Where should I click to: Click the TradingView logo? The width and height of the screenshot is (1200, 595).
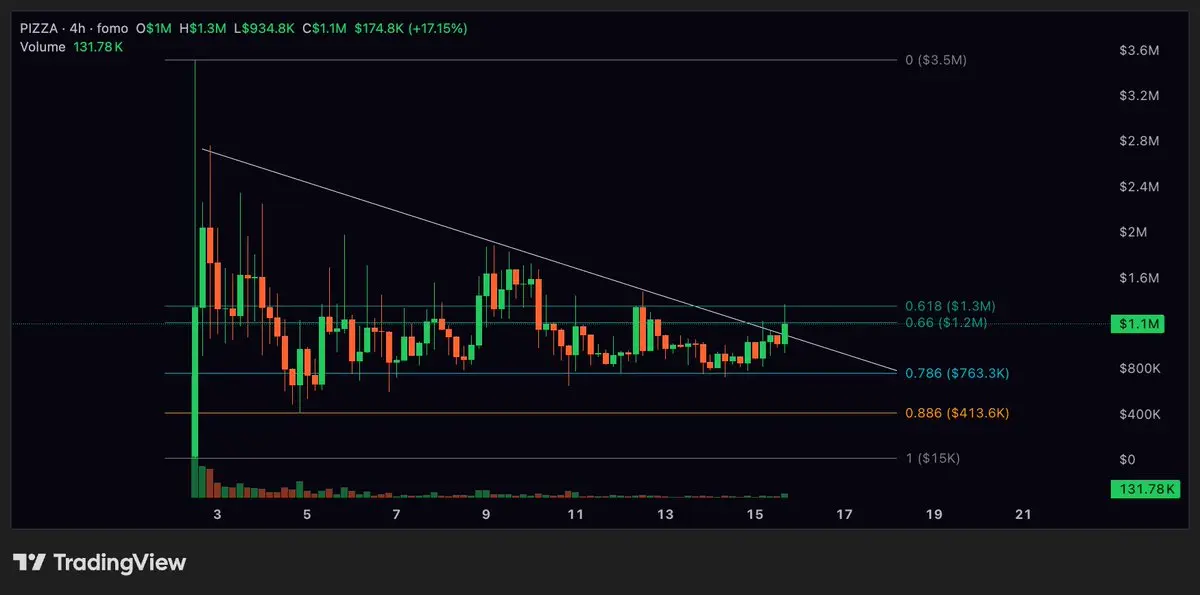coord(100,562)
